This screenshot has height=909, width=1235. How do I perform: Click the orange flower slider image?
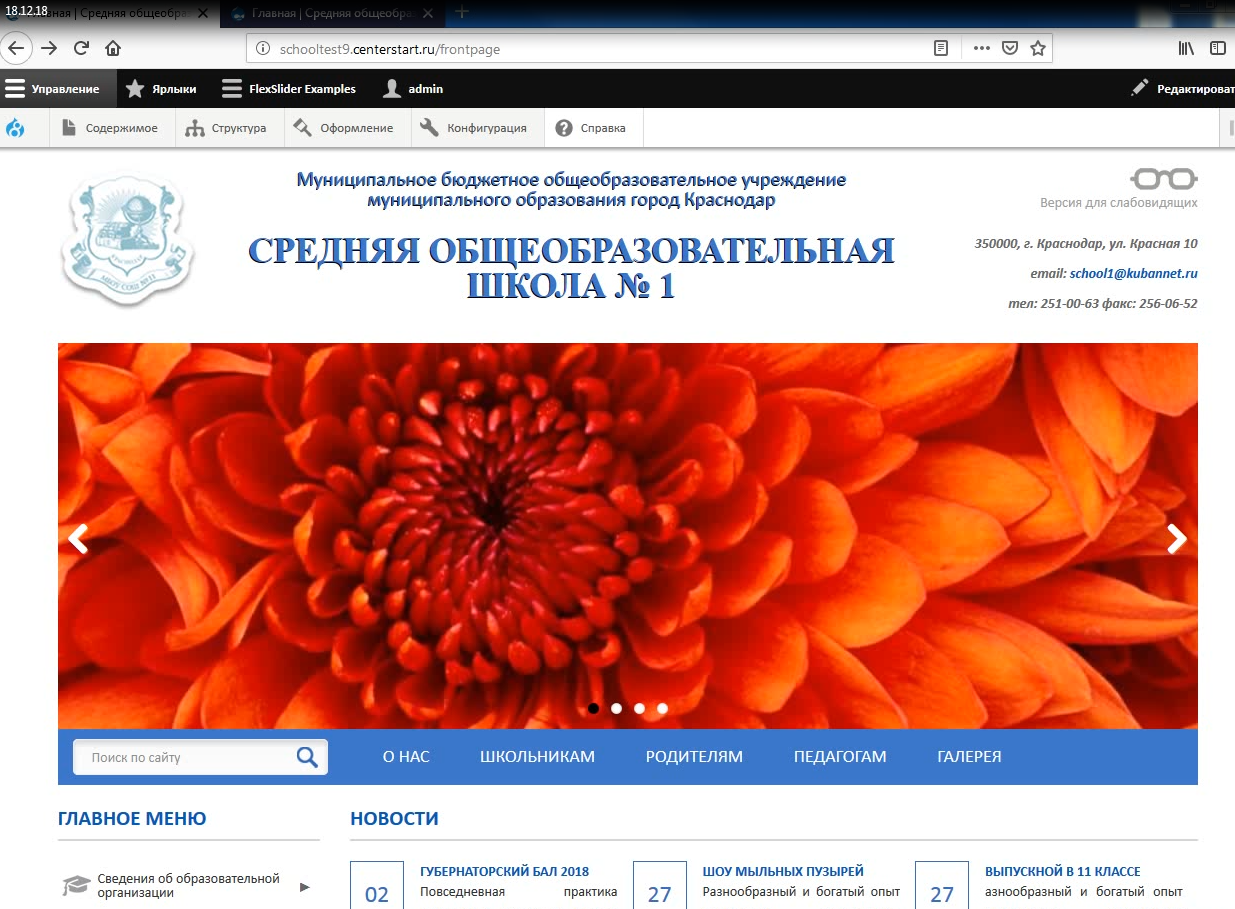coord(627,536)
